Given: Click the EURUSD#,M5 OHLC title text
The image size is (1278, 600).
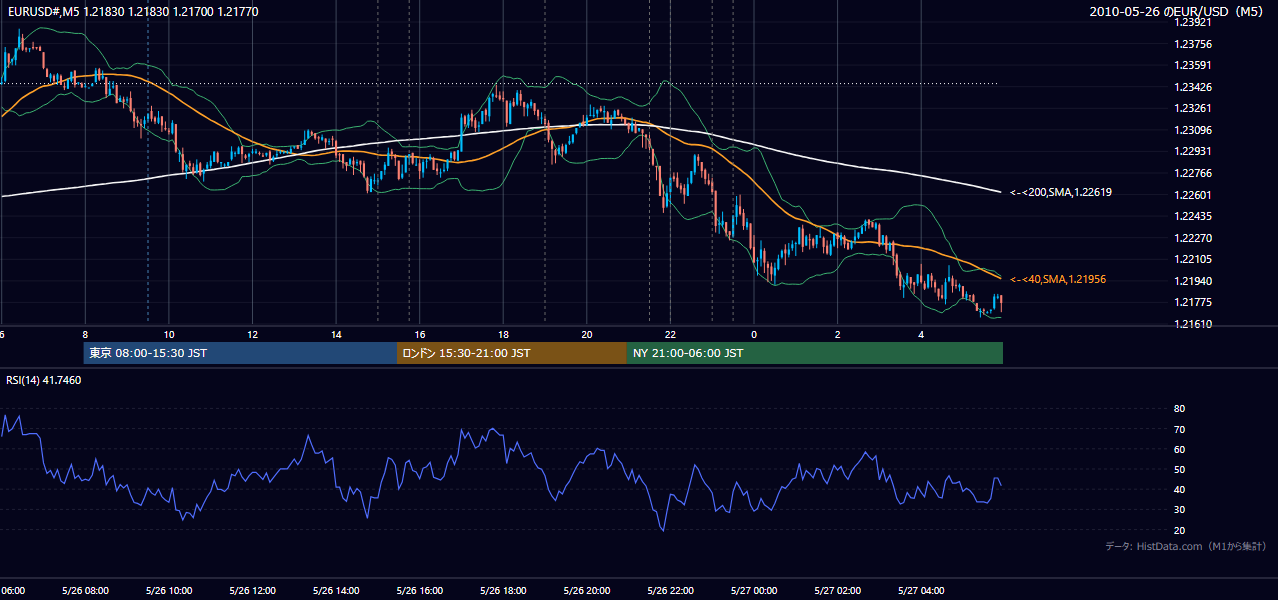Looking at the screenshot, I should tap(132, 10).
